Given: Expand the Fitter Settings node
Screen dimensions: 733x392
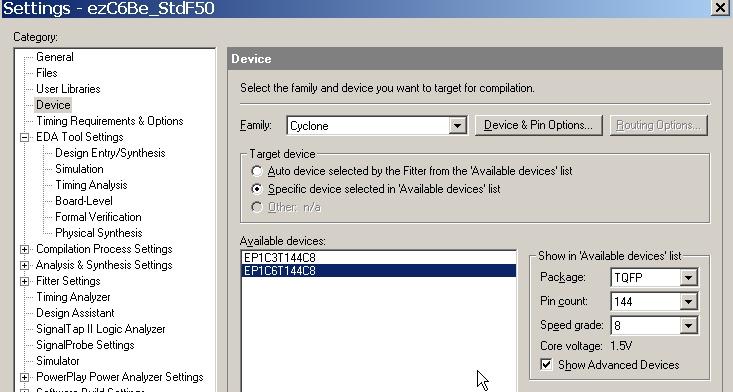Looking at the screenshot, I should [x=24, y=281].
